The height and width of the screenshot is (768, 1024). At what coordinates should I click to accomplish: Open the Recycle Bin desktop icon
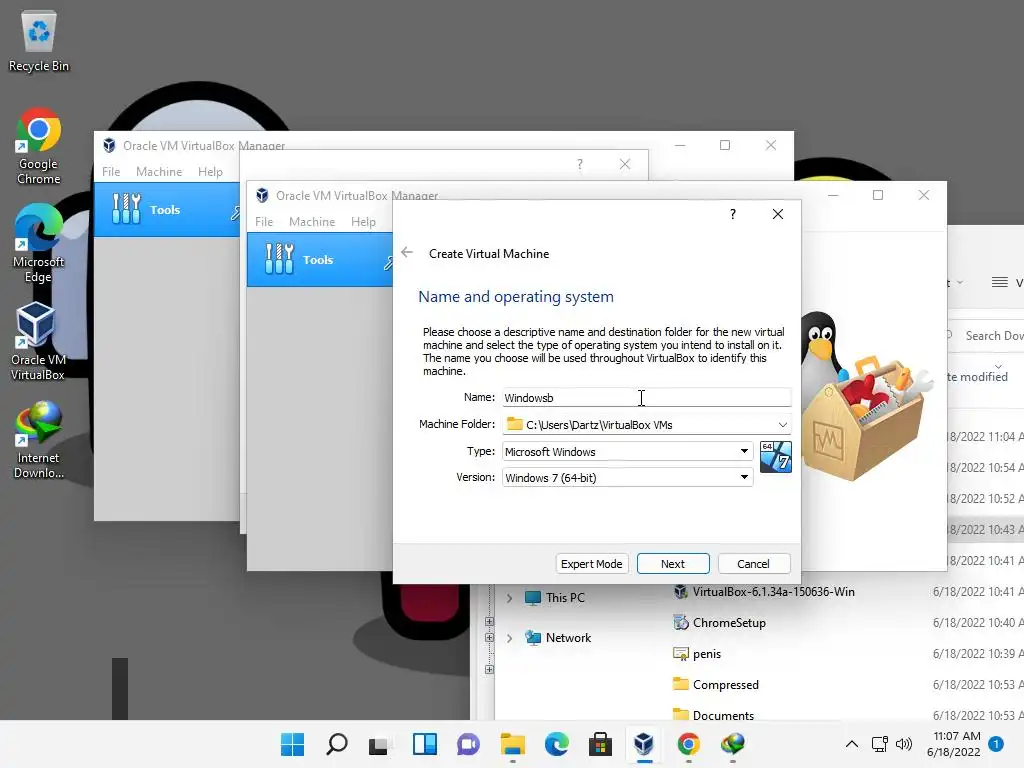[39, 42]
